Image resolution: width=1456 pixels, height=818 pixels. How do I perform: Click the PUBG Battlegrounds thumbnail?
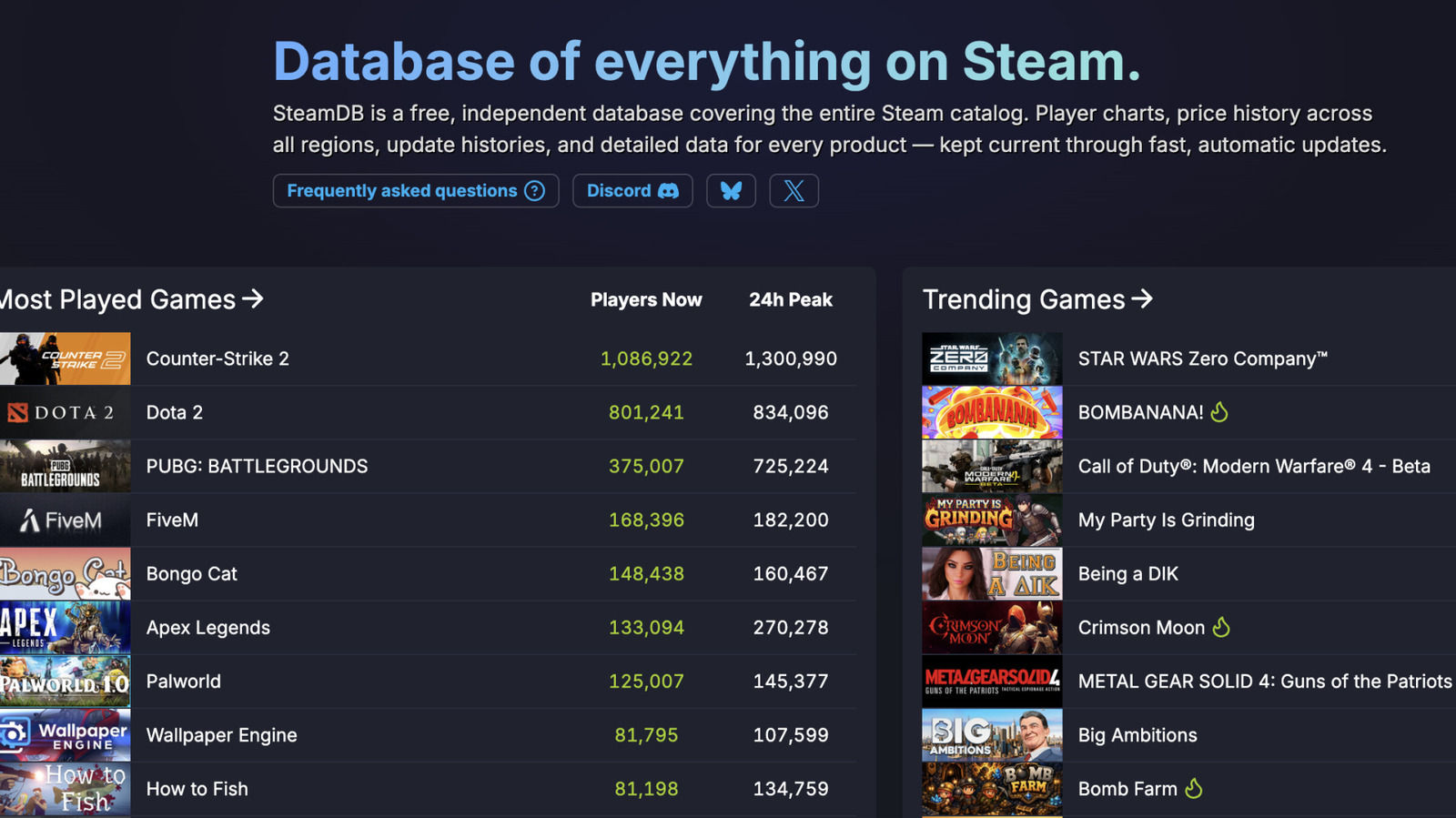65,466
